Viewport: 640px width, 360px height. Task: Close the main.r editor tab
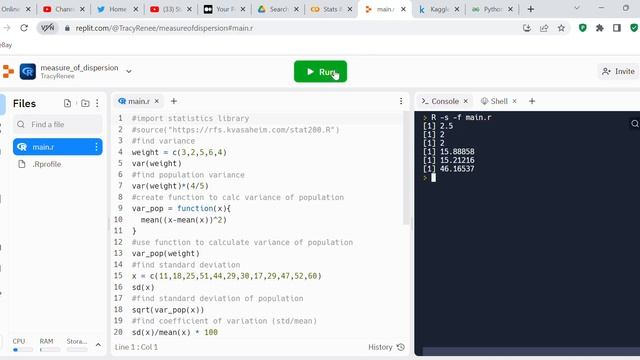point(157,101)
